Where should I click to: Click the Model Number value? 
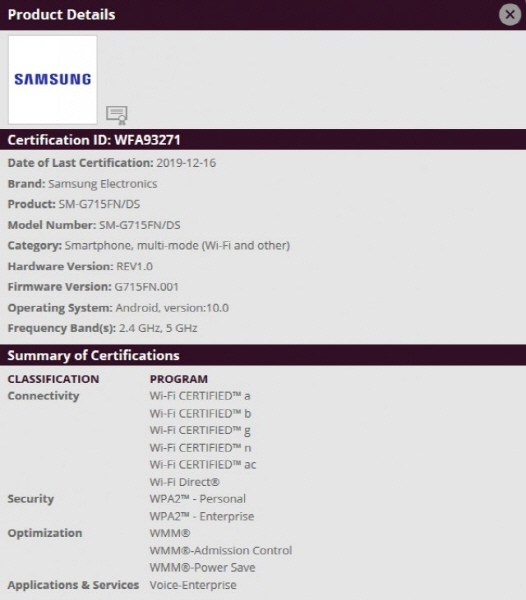pos(140,225)
